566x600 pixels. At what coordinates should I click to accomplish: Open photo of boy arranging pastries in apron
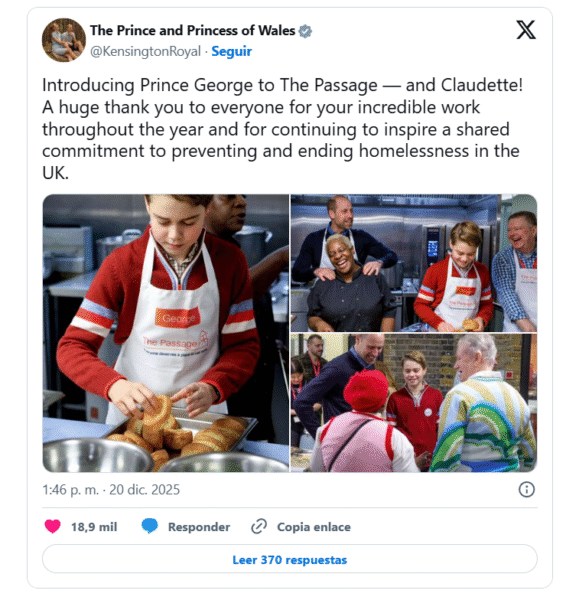[166, 333]
